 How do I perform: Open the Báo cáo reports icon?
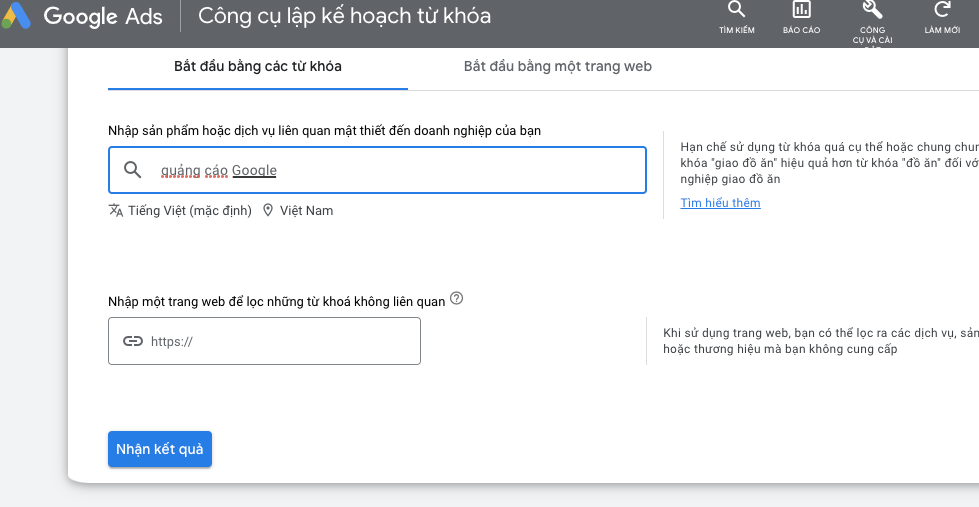[x=802, y=9]
